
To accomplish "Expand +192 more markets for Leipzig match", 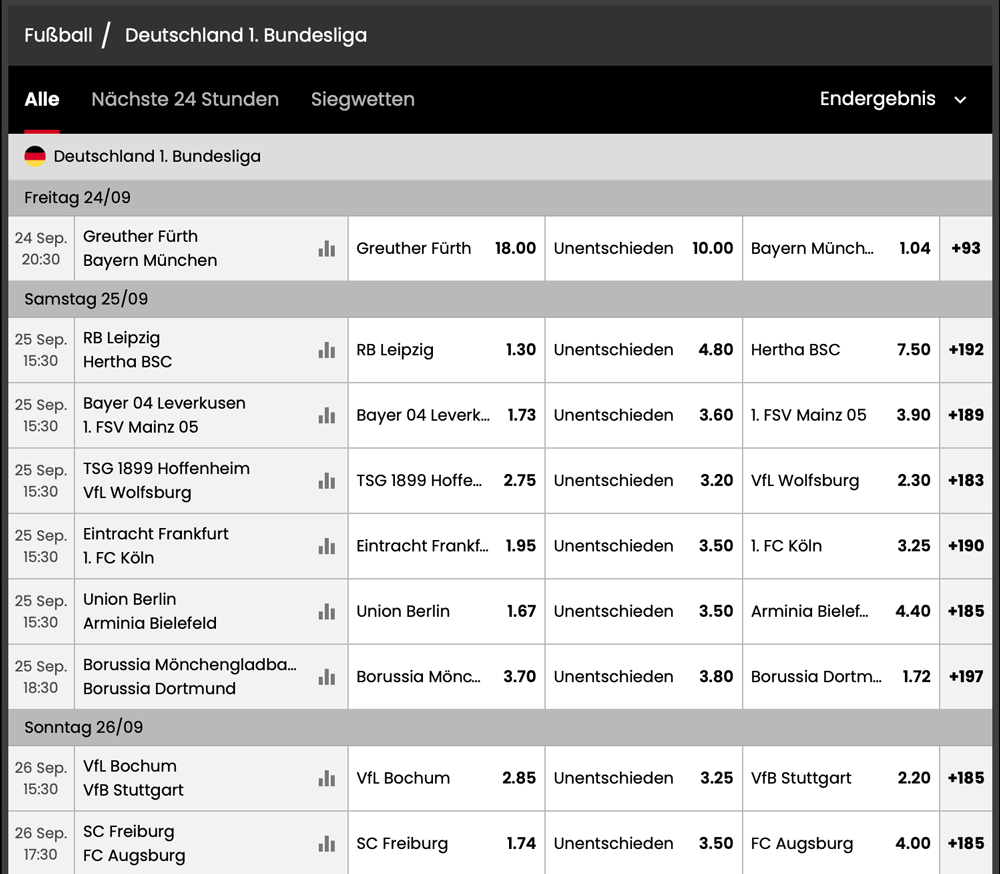I will click(966, 350).
